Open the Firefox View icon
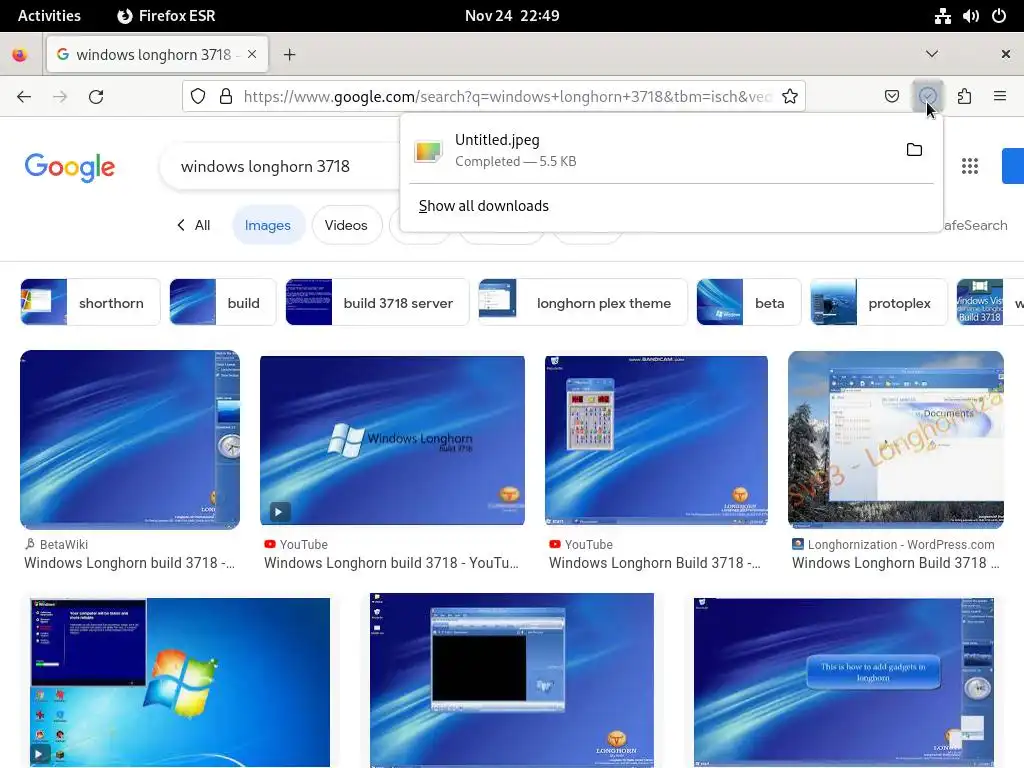Screen dimensions: 1024x768 [x=20, y=55]
